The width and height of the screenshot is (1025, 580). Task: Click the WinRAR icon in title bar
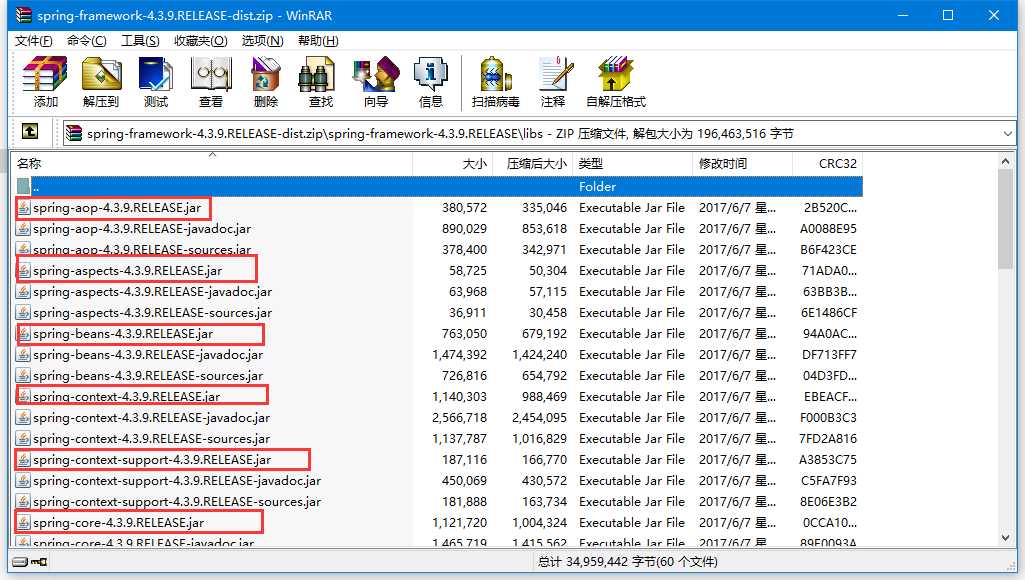click(24, 14)
